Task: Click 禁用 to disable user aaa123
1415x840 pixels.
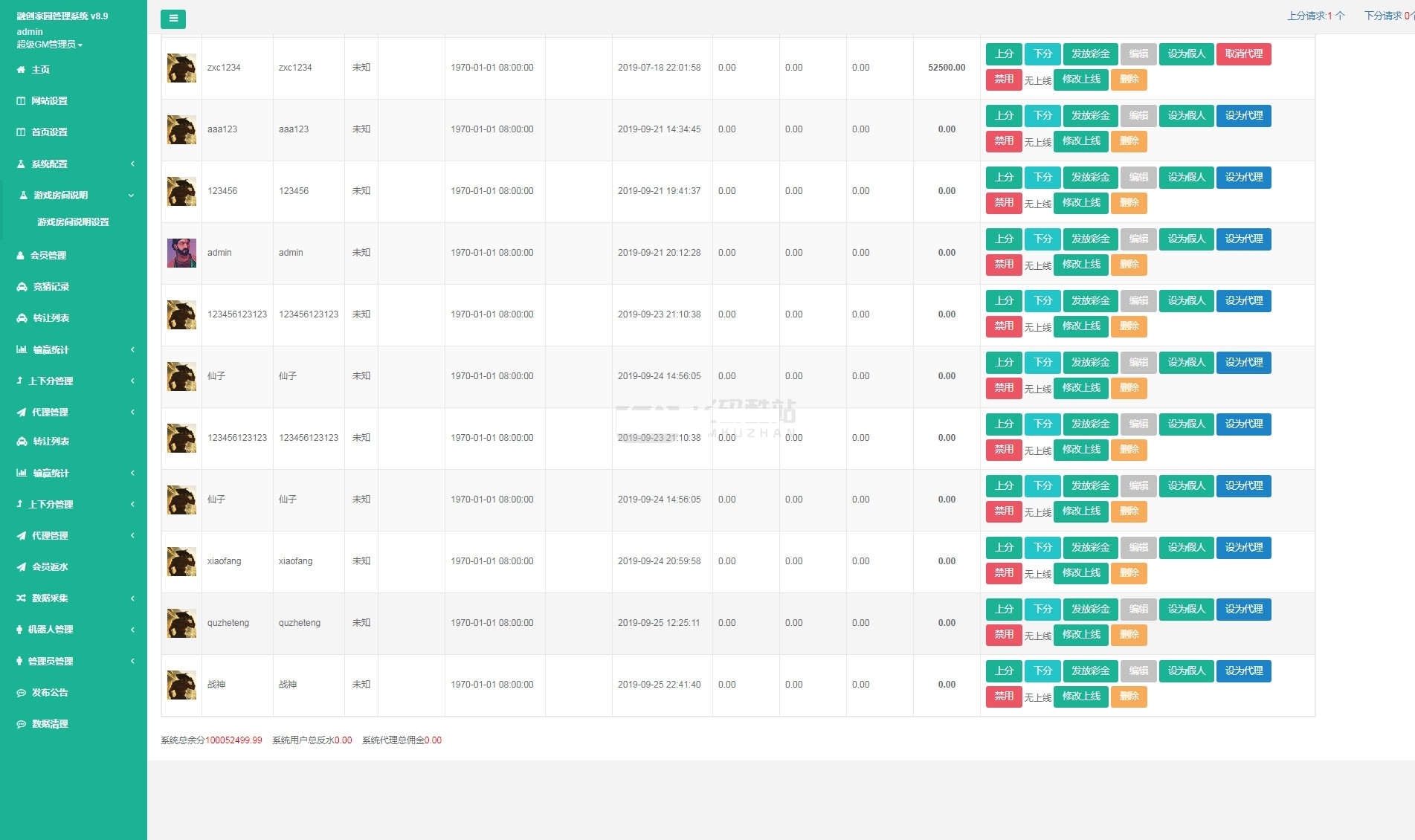Action: tap(1004, 141)
